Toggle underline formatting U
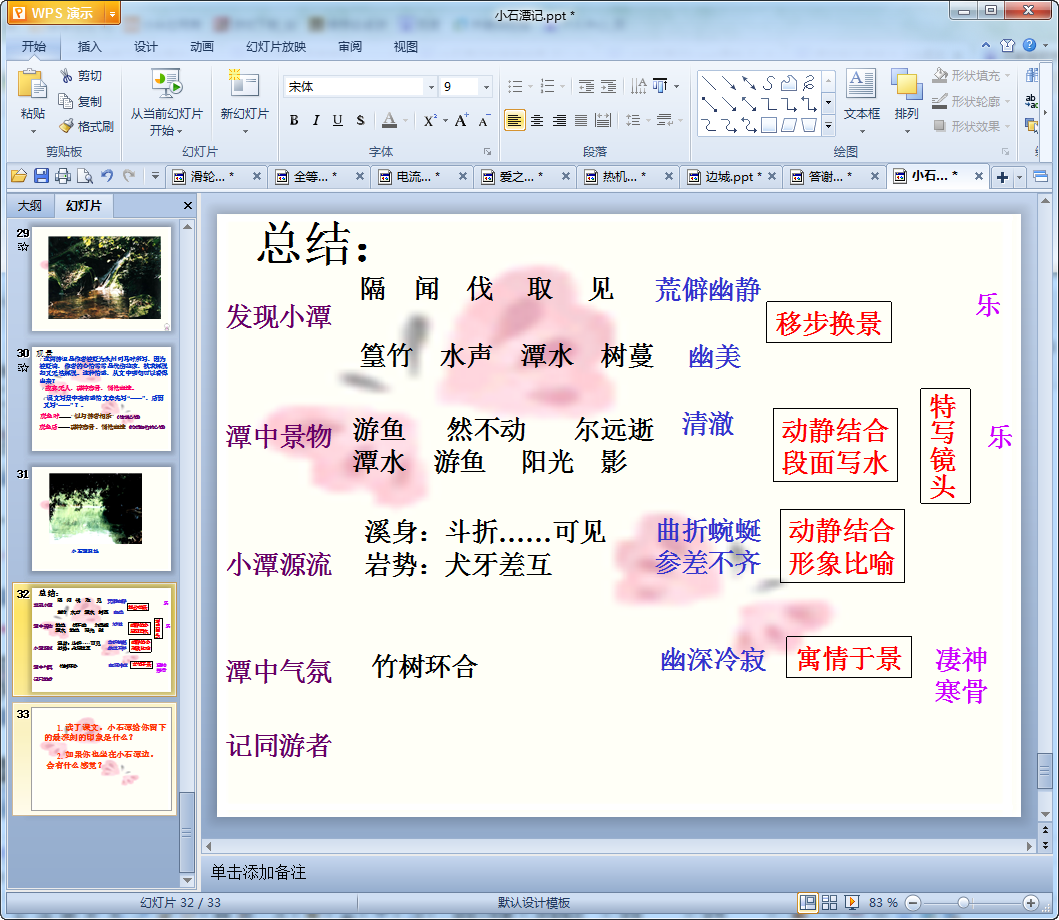1059x920 pixels. [x=338, y=120]
